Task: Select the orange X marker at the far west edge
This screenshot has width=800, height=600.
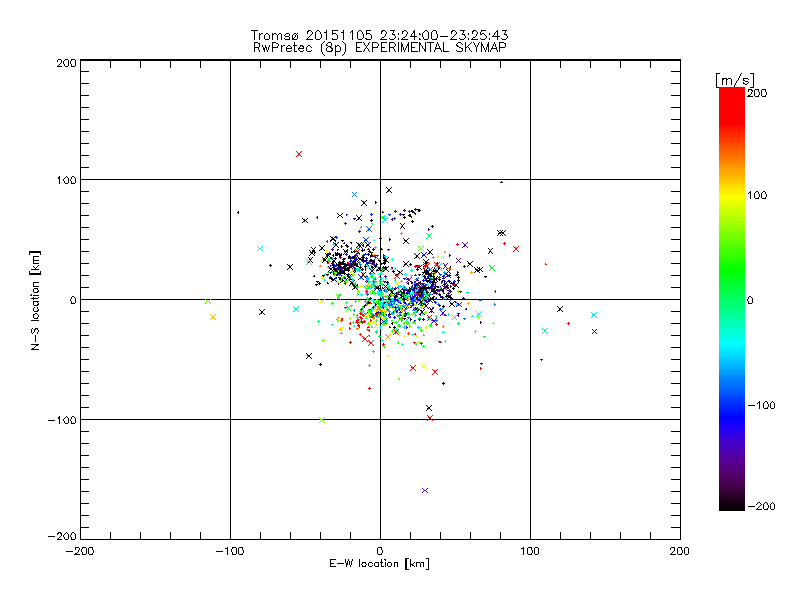Action: (x=213, y=317)
